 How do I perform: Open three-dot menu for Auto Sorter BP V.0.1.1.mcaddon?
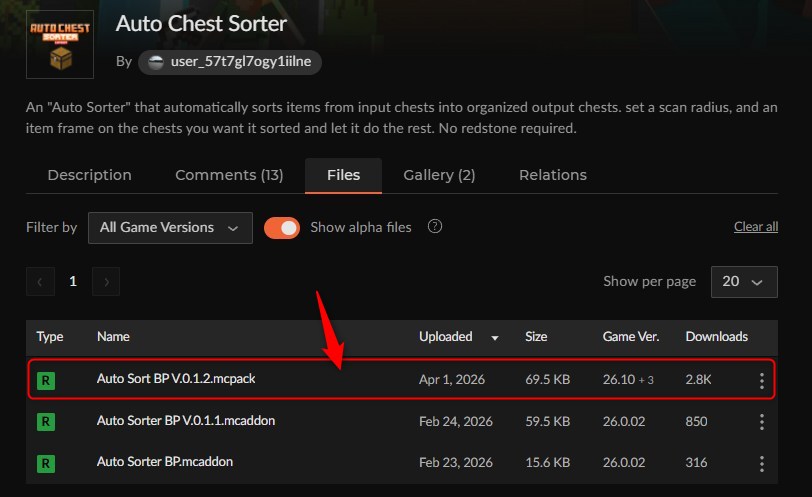[761, 421]
